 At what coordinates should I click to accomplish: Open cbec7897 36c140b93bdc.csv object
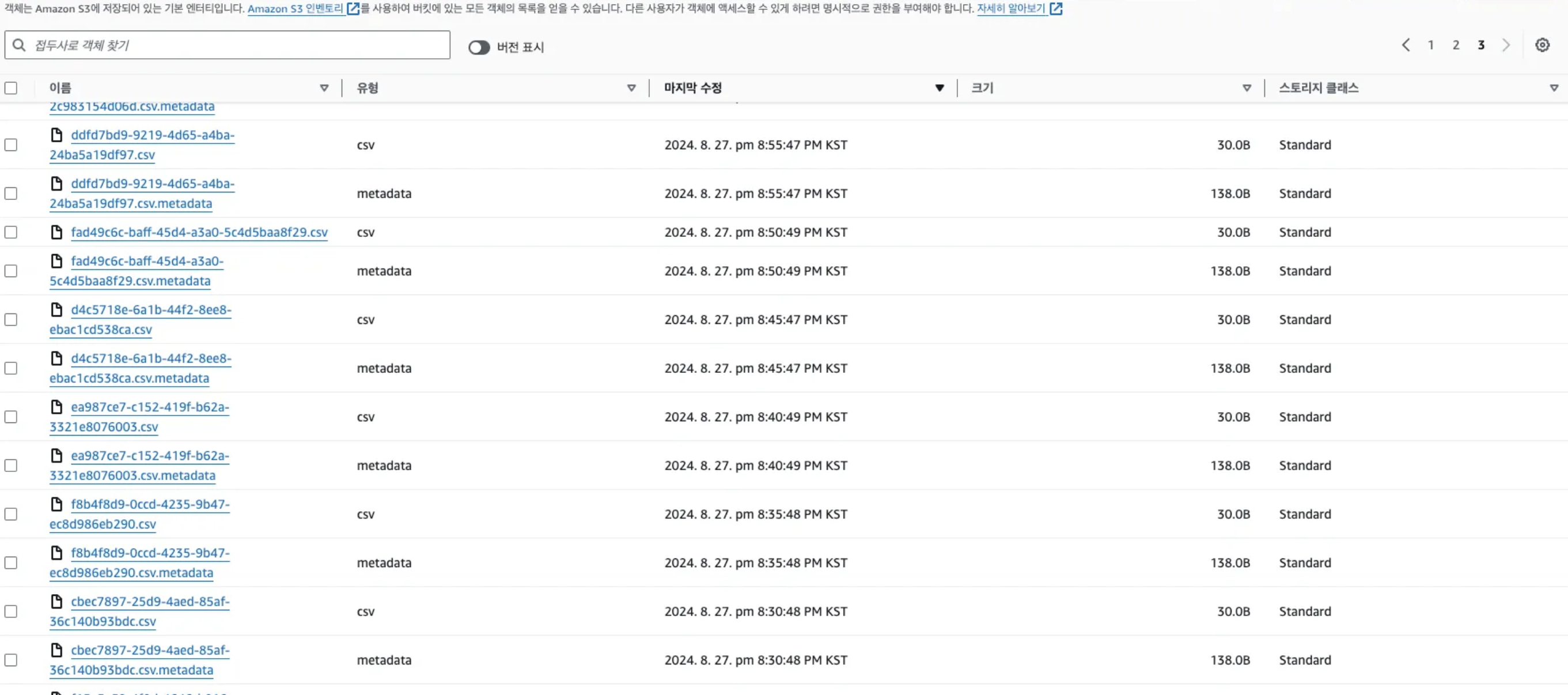(x=139, y=611)
